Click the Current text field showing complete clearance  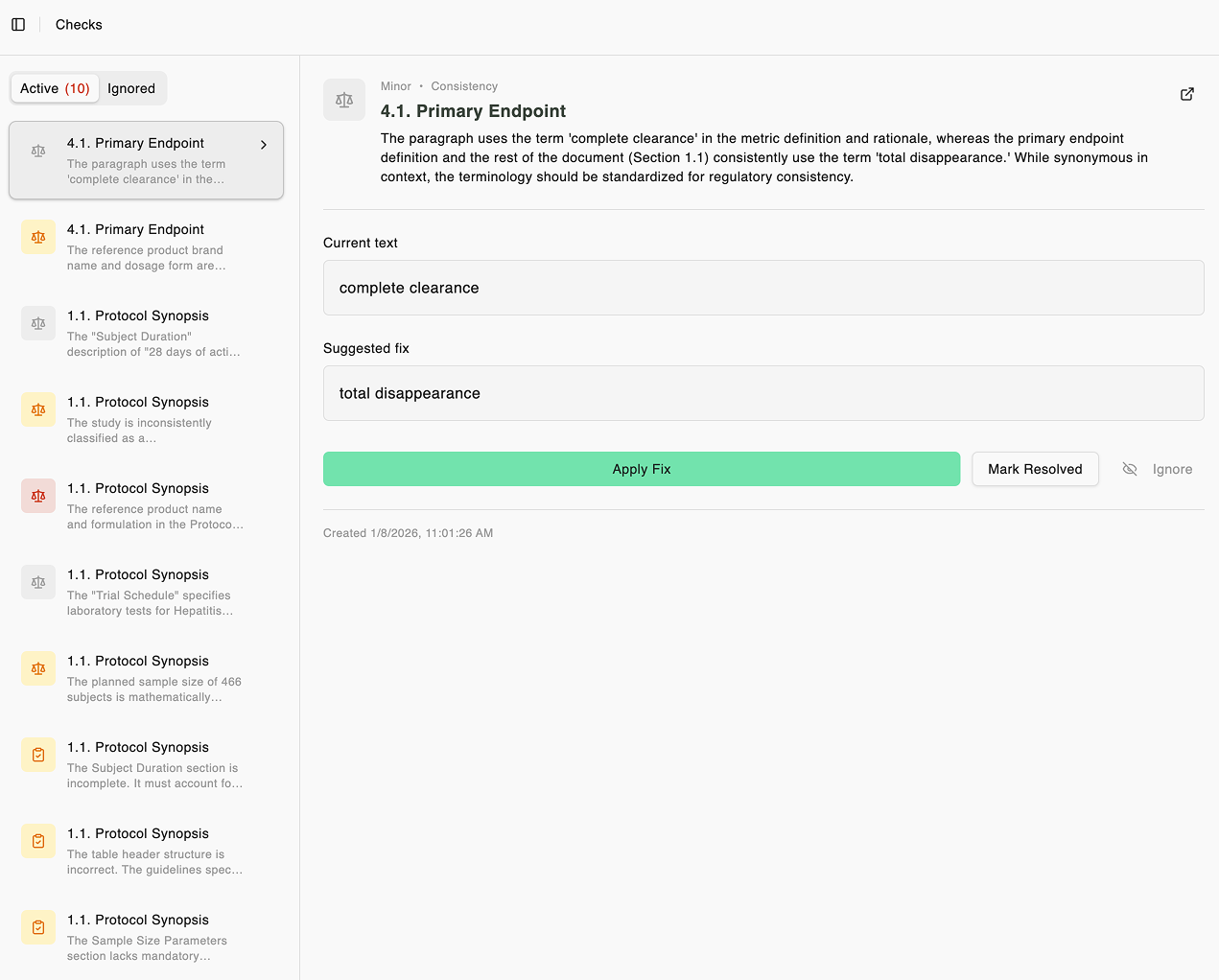click(x=763, y=288)
